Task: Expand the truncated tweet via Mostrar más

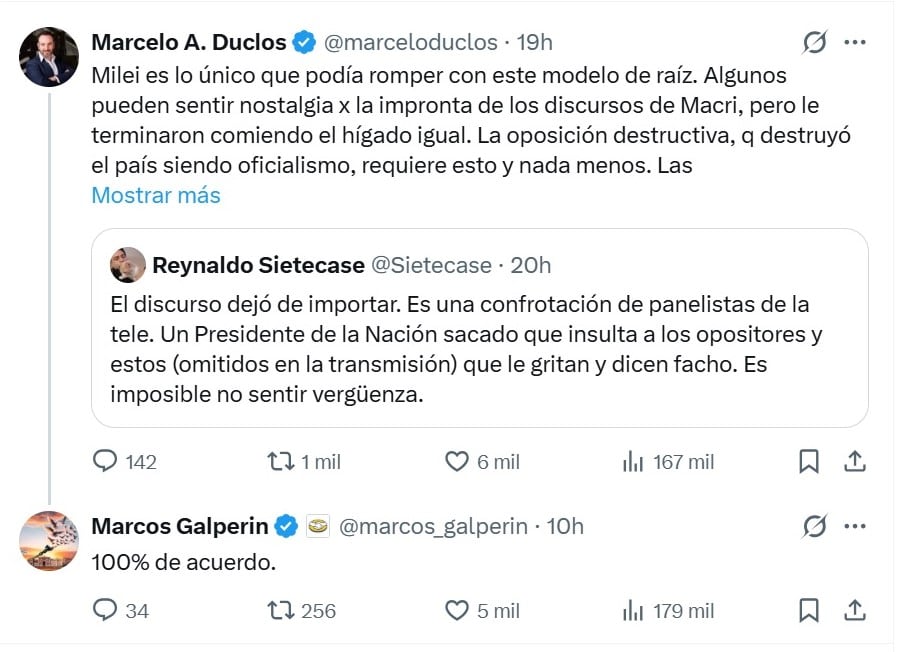Action: [155, 195]
